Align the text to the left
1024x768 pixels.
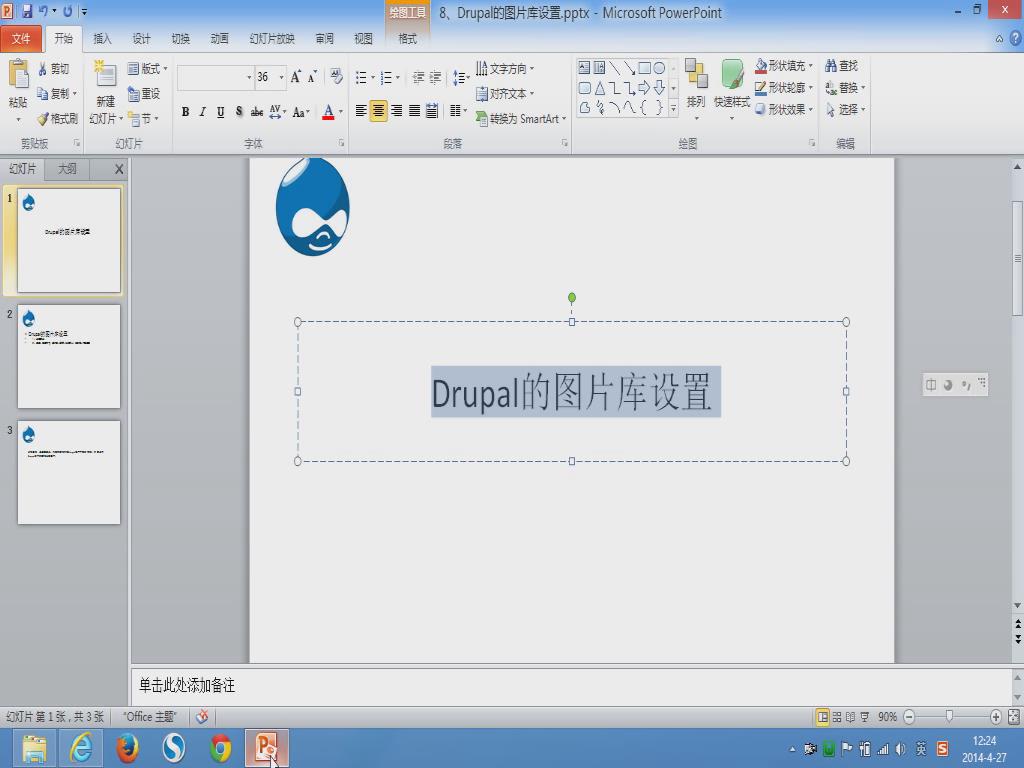point(360,111)
